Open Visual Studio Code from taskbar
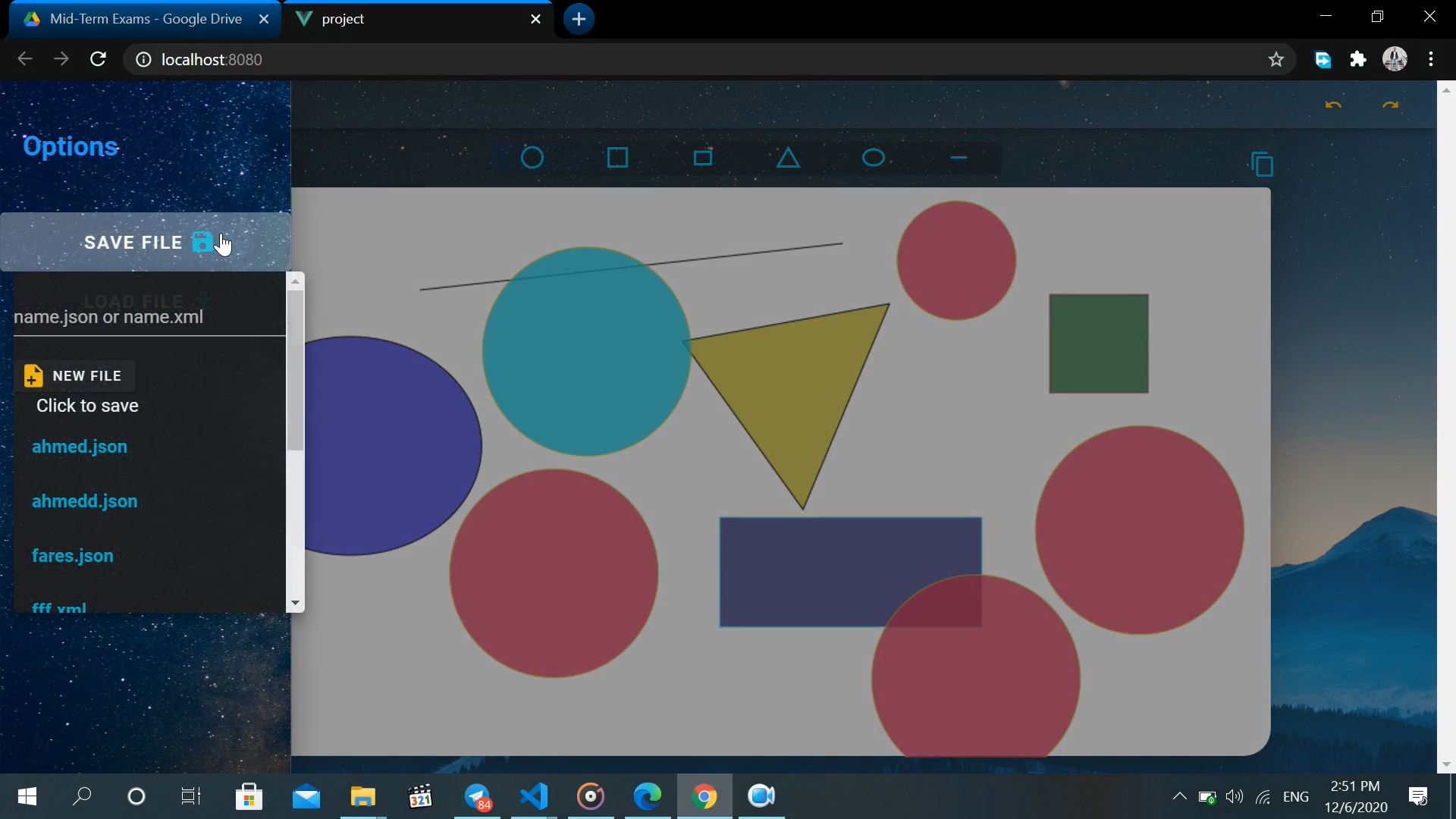This screenshot has width=1456, height=819. click(534, 796)
